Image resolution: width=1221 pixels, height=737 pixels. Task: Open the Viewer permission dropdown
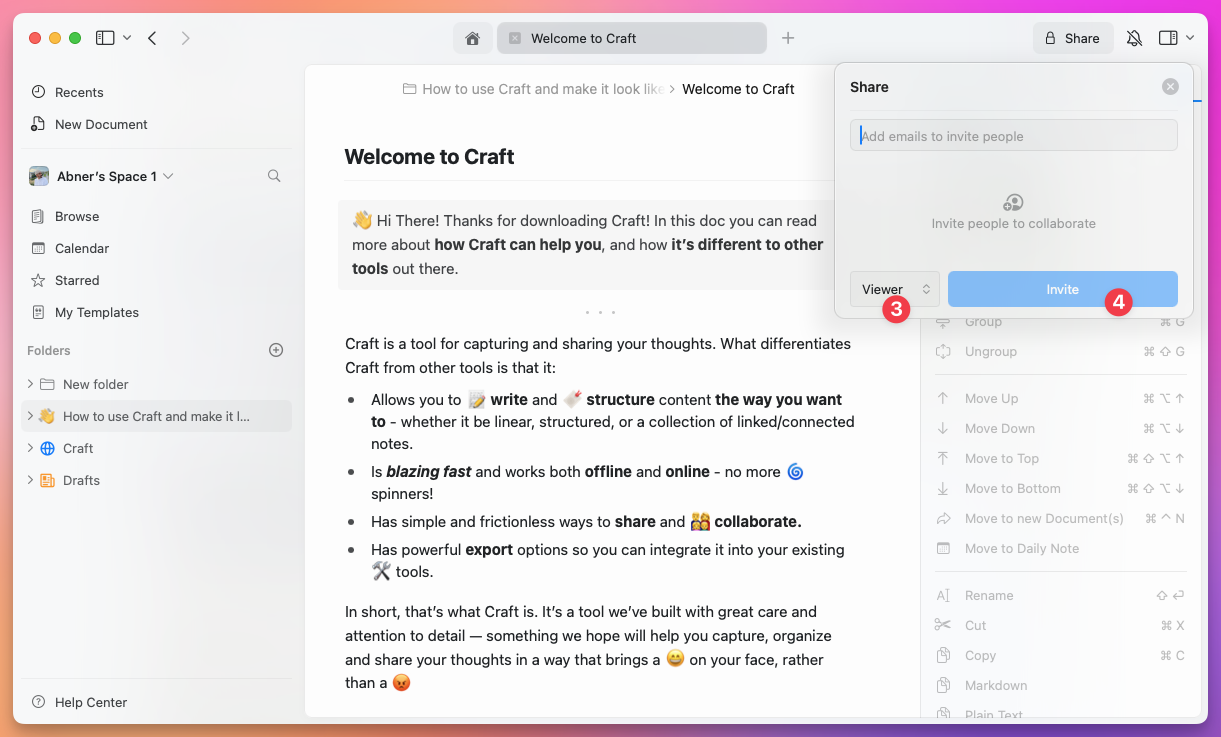click(x=894, y=288)
